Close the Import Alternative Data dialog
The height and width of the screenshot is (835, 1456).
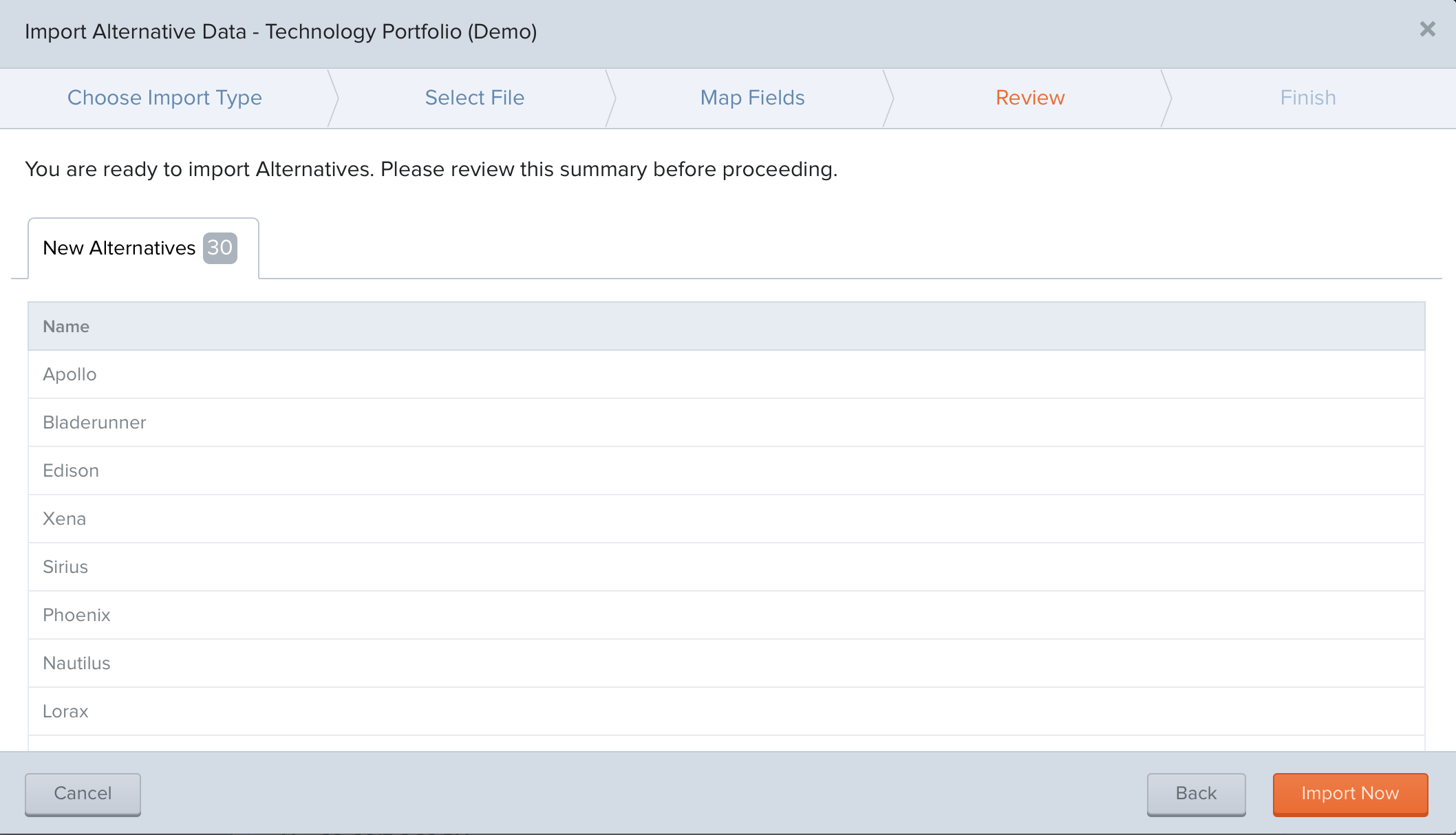pos(1427,29)
